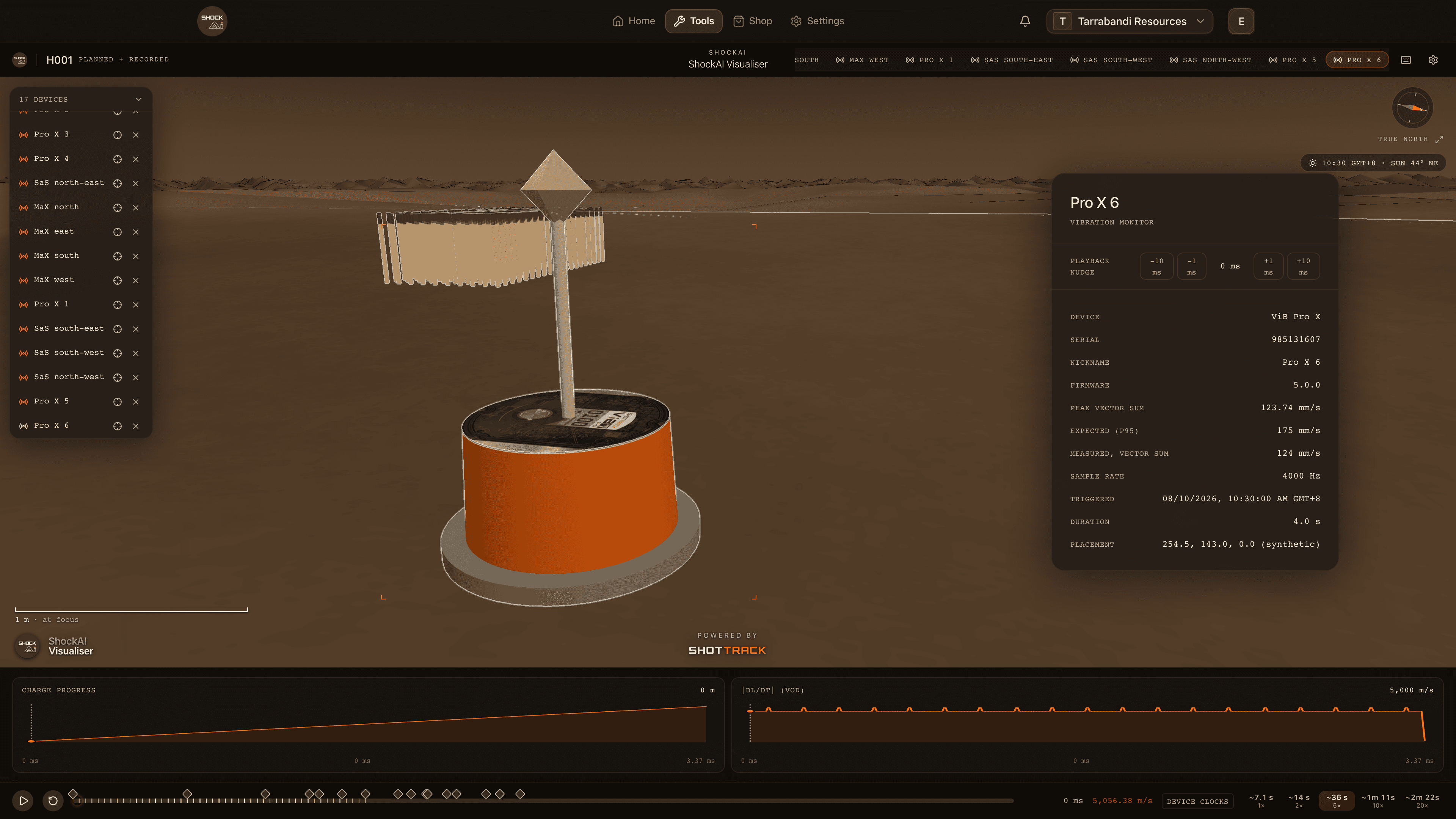Viewport: 1456px width, 819px height.
Task: Select the Tools tab
Action: [x=693, y=21]
